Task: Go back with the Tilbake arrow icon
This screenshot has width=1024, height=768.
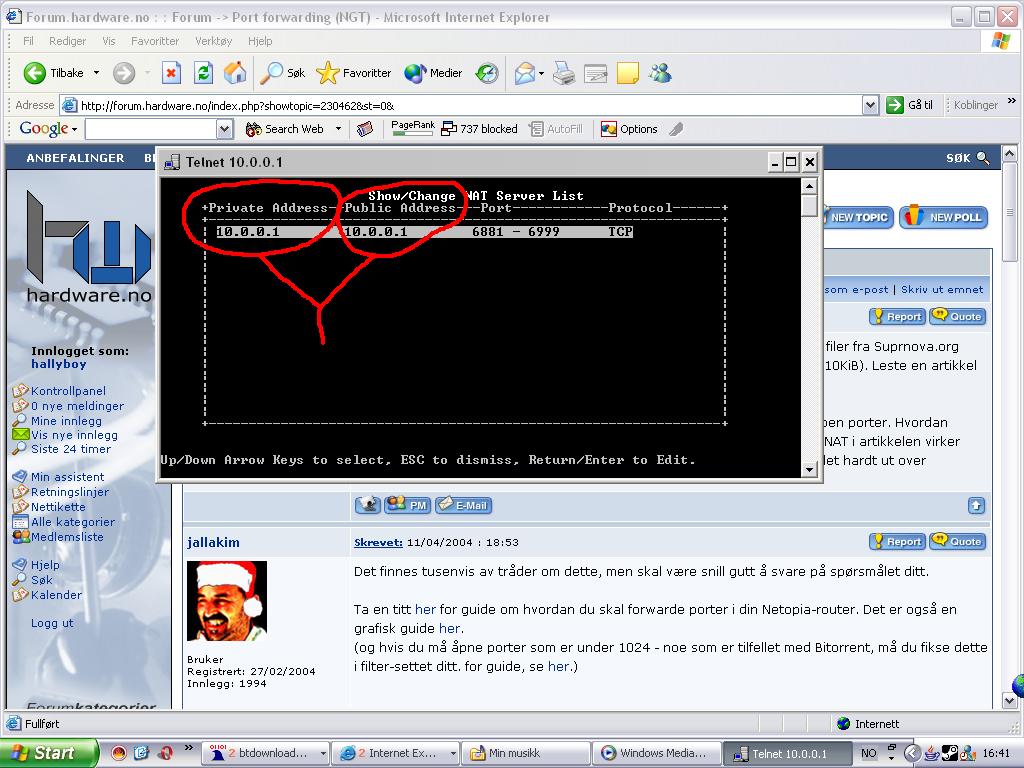Action: click(x=35, y=72)
